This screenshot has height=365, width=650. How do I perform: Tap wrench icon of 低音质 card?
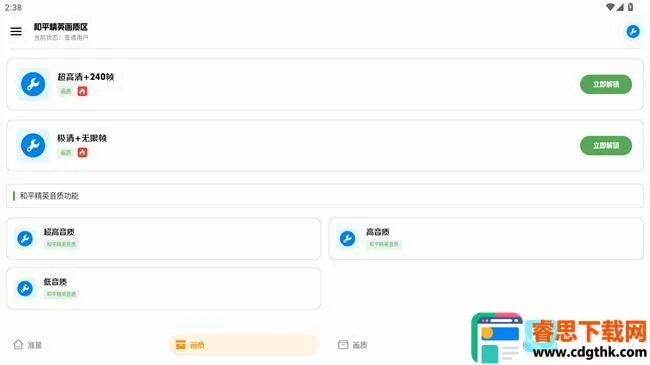pos(25,288)
